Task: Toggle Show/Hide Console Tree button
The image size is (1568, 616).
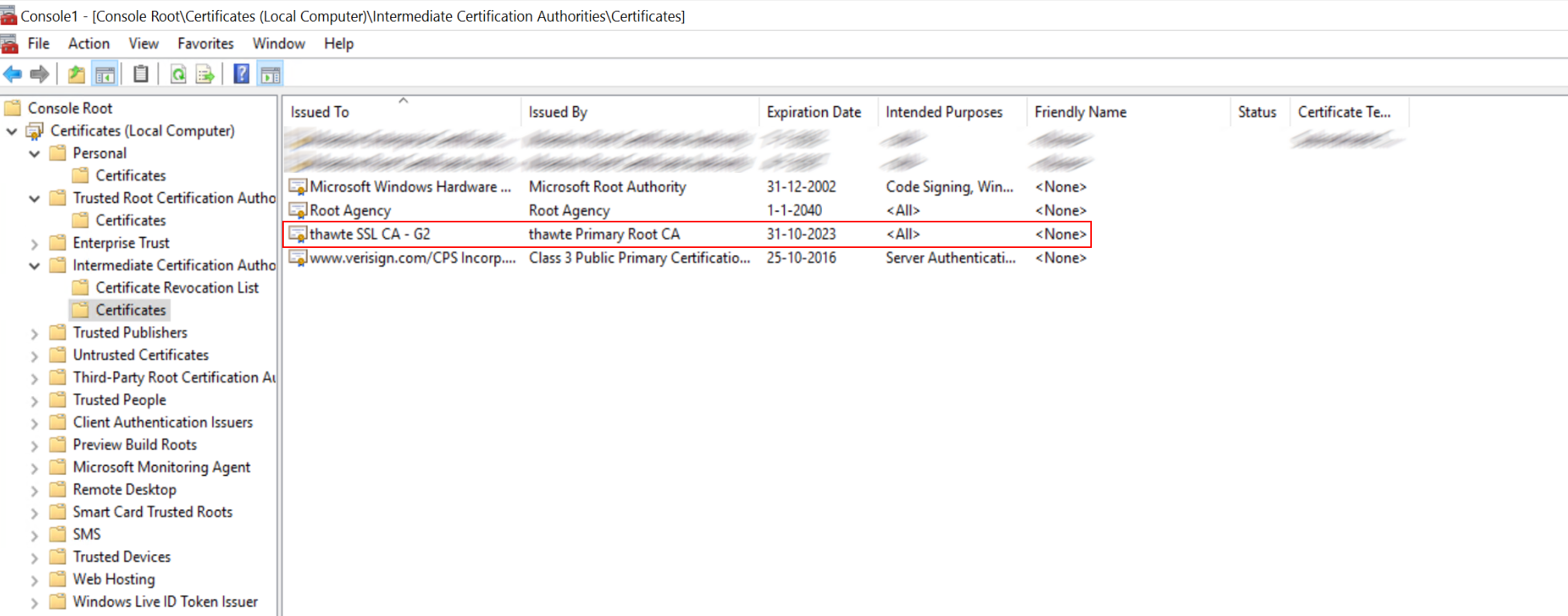Action: [105, 74]
